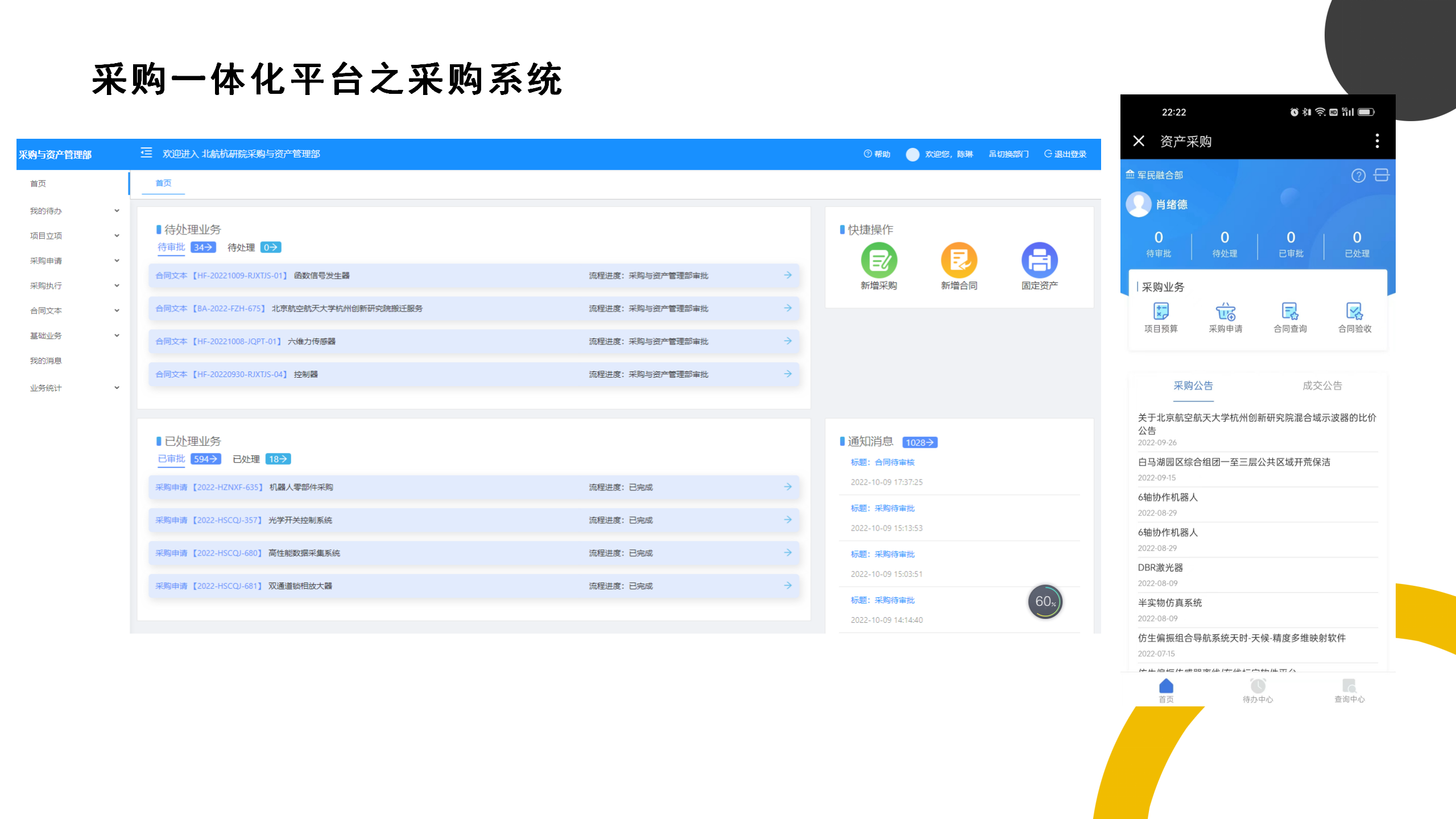Open notification 合同待审核
The height and width of the screenshot is (819, 1456).
(x=882, y=462)
